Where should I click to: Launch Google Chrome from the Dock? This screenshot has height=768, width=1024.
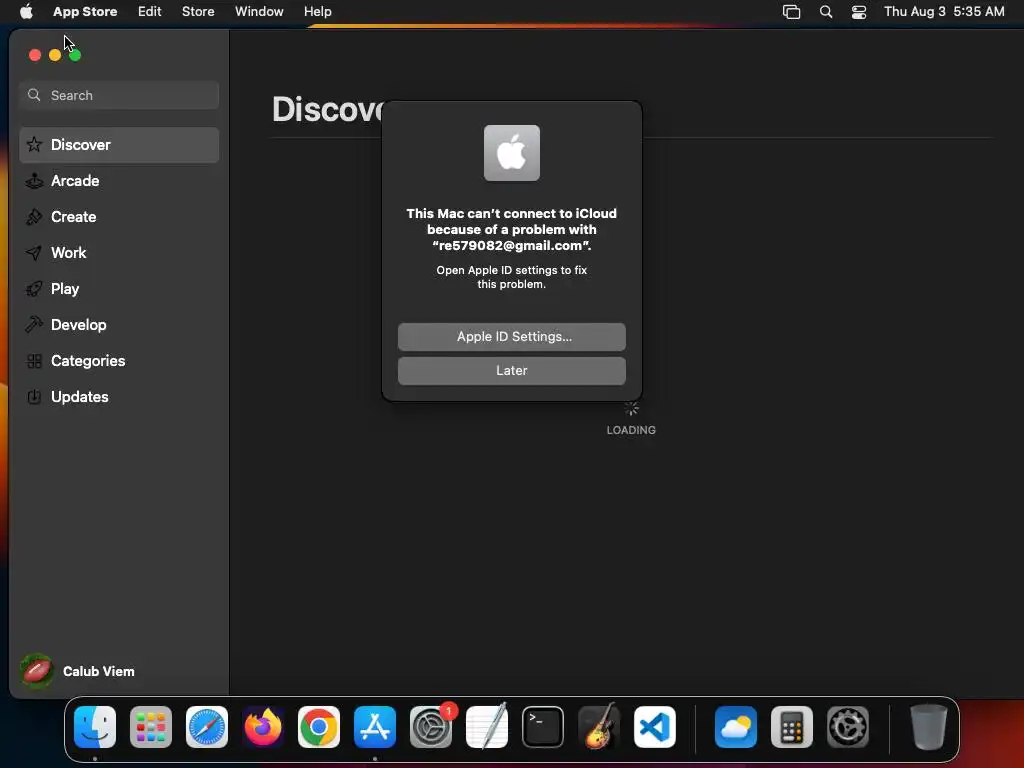coord(319,727)
